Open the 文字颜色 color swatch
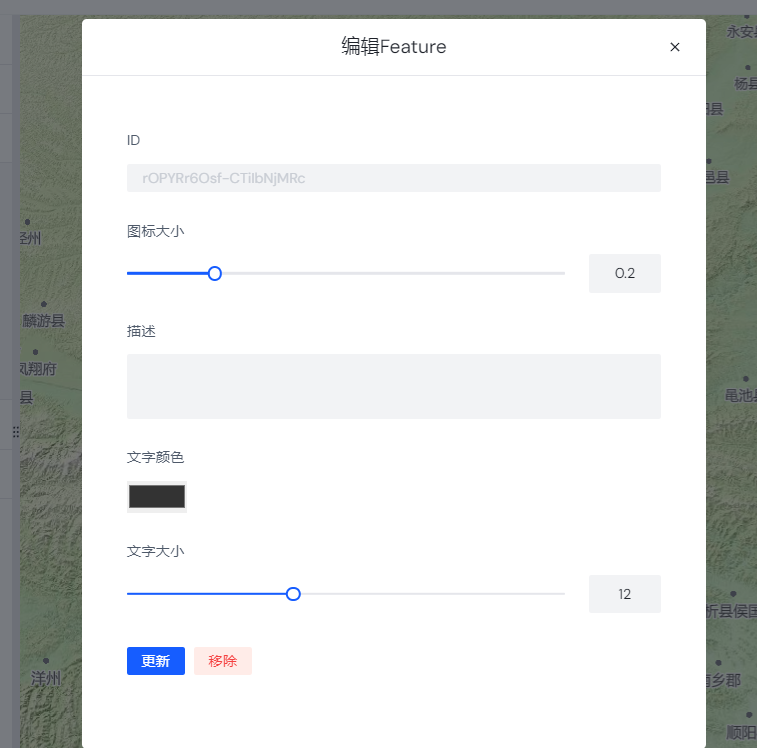The image size is (757, 748). tap(157, 497)
